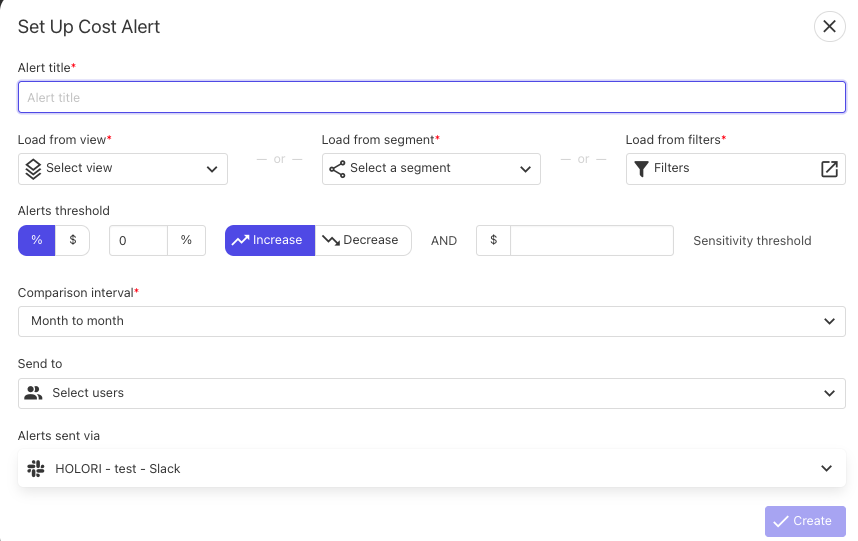Click the Alert title input field
Screen dimensions: 858x541
[432, 97]
